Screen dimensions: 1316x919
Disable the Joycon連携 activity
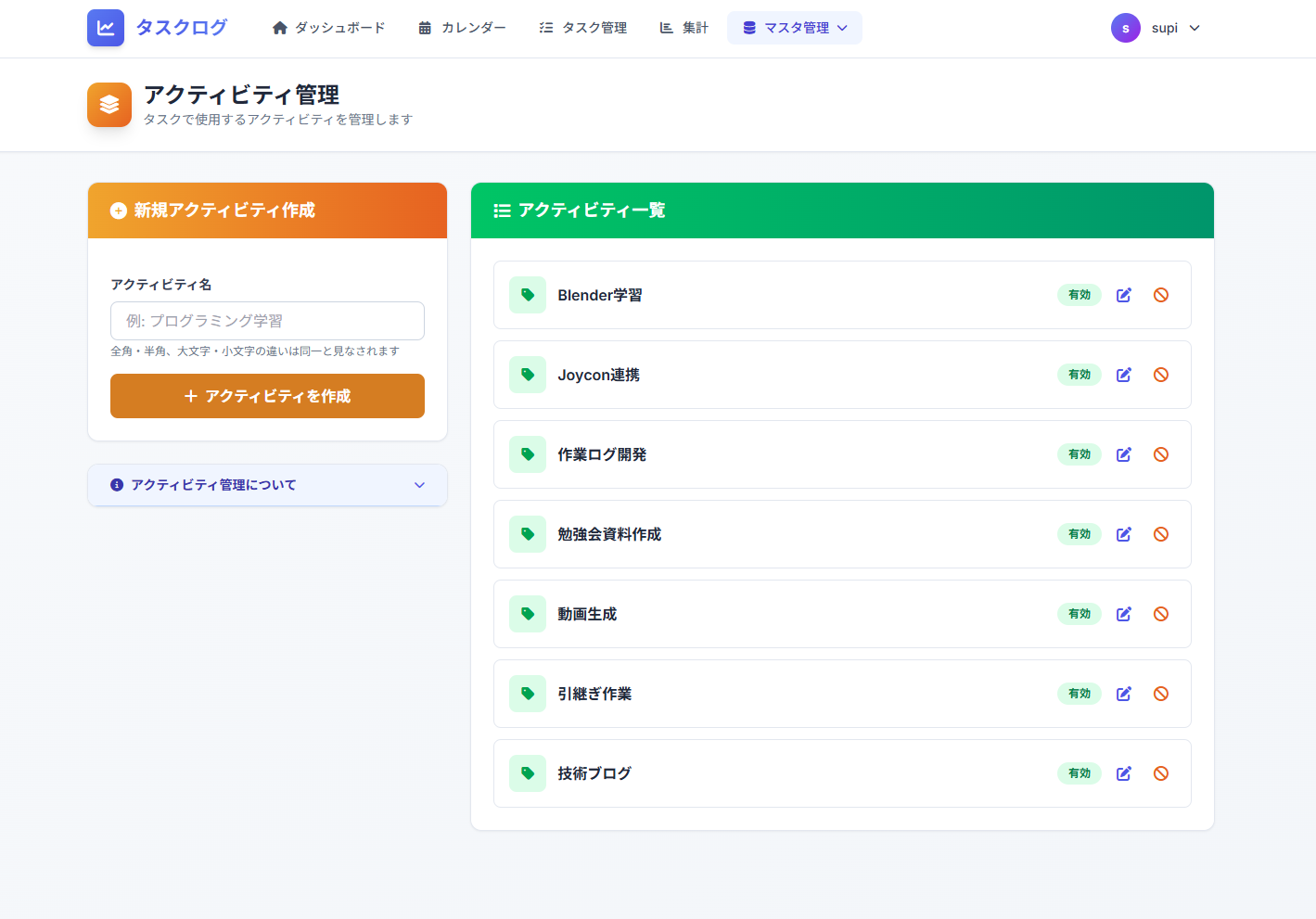click(x=1160, y=375)
